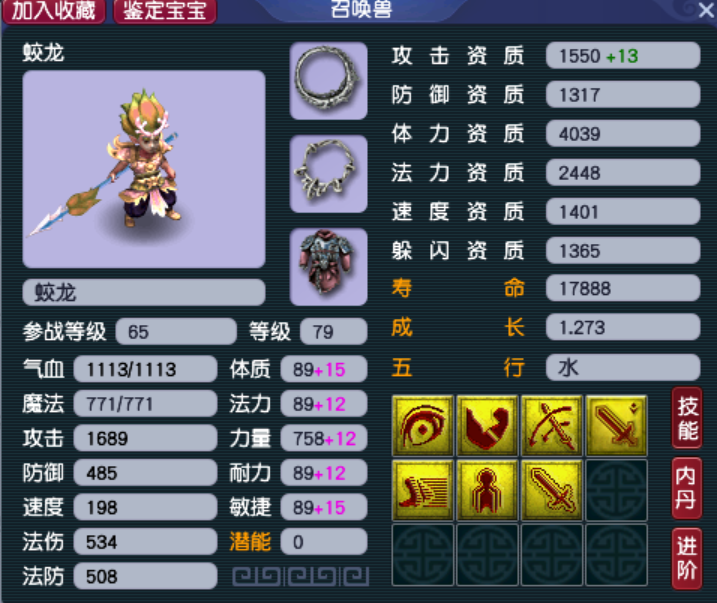Select the human figure skill icon

(x=487, y=490)
